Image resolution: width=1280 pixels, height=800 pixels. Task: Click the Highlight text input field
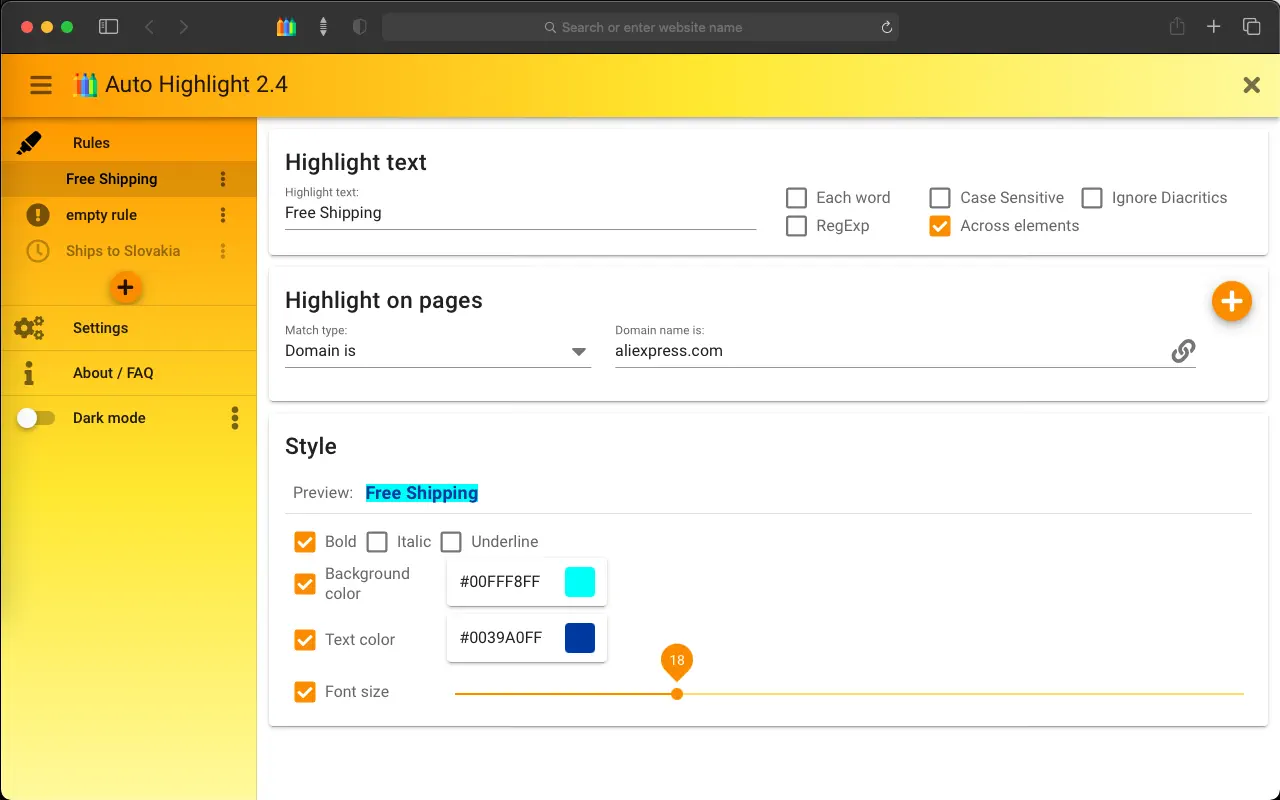click(x=520, y=213)
